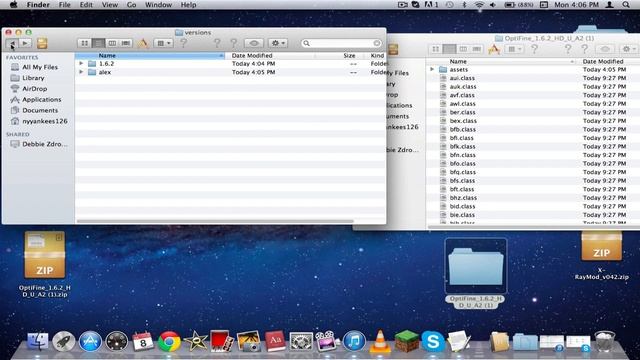640x360 pixels.
Task: Select Debbie Zdro... shared computer
Action: 44,144
